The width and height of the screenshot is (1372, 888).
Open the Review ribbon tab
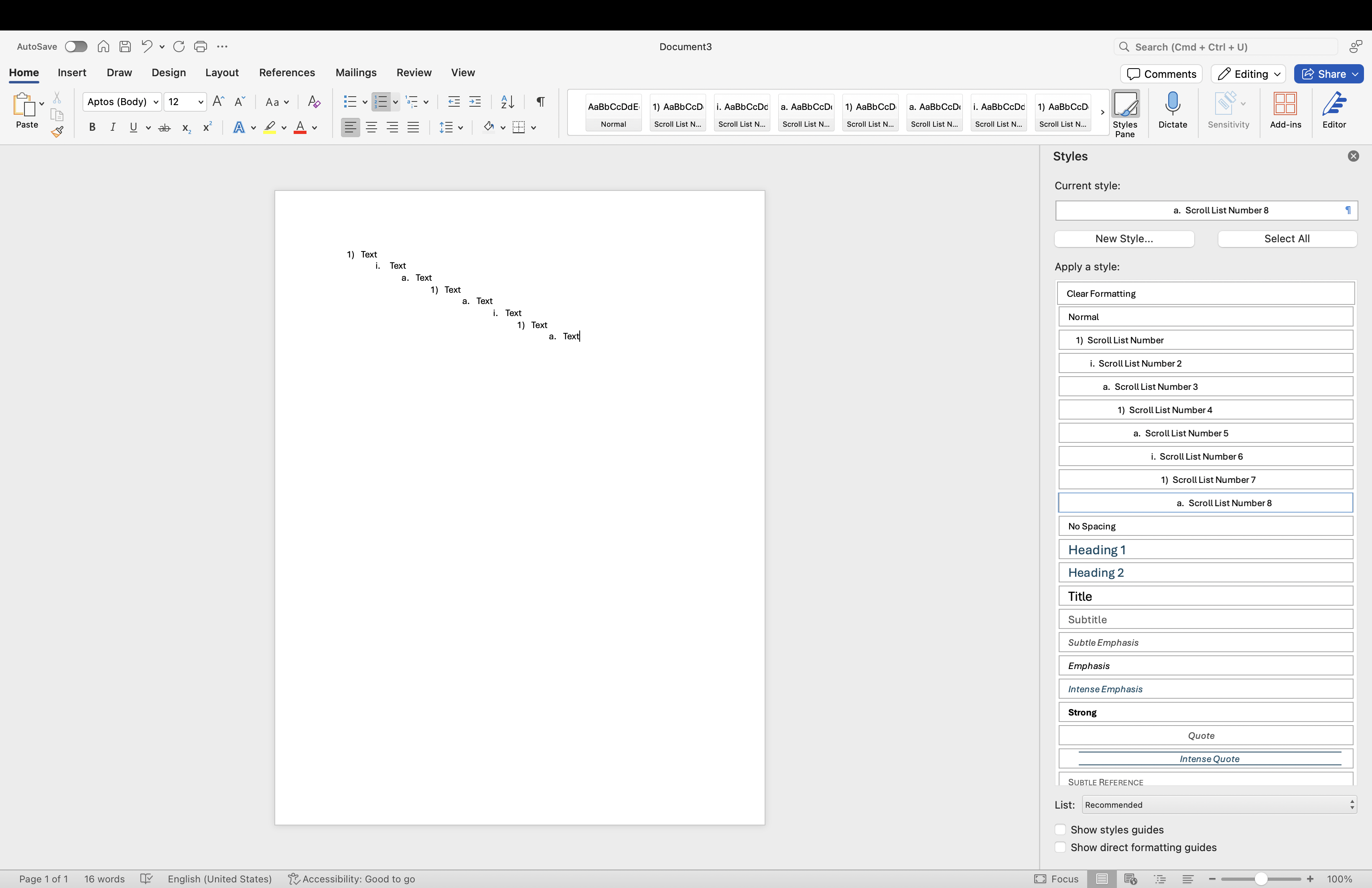(413, 73)
